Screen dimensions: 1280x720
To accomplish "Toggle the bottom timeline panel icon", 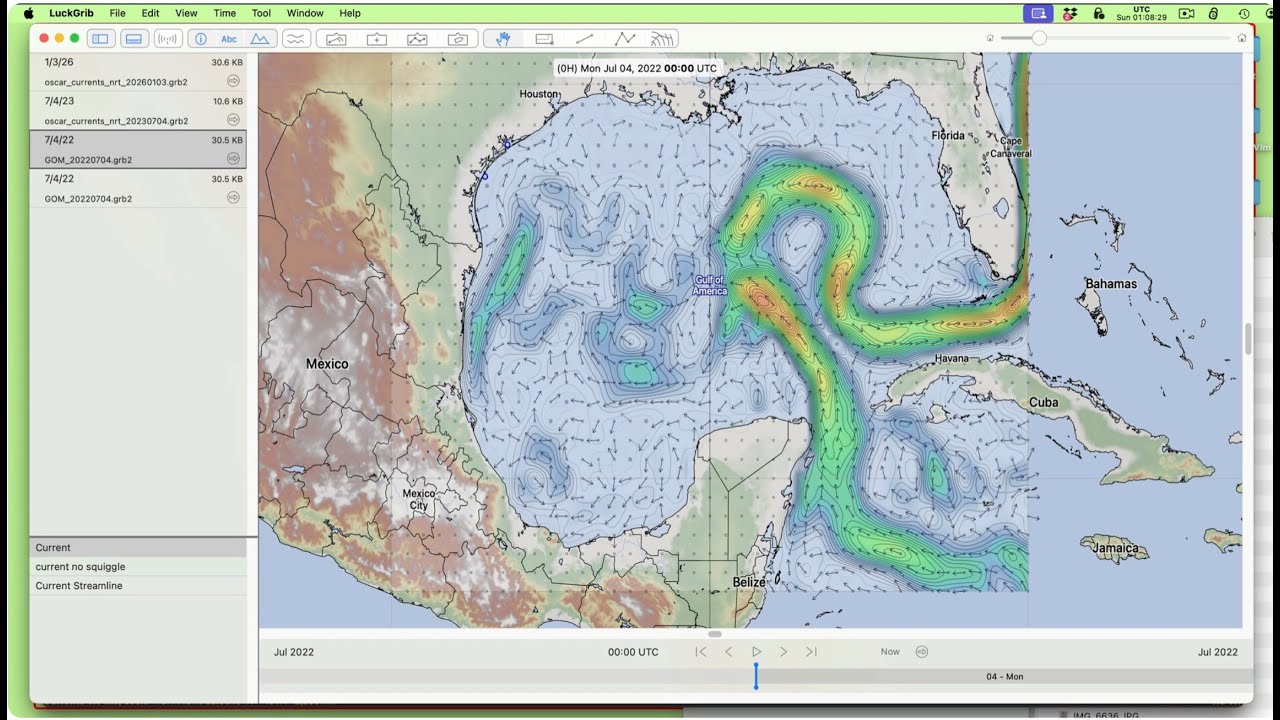I will [x=133, y=39].
